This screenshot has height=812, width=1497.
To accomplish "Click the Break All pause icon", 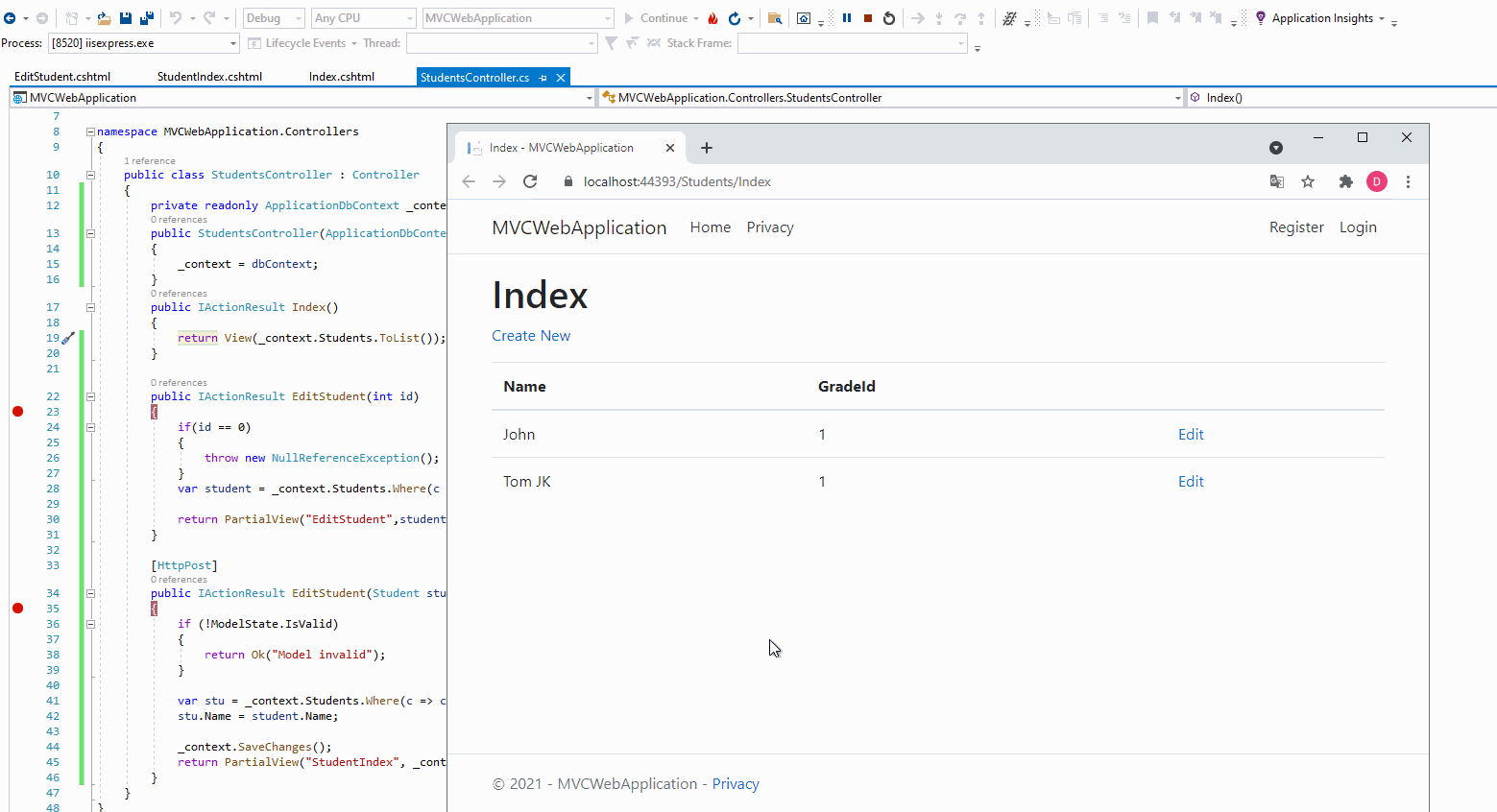I will [849, 17].
